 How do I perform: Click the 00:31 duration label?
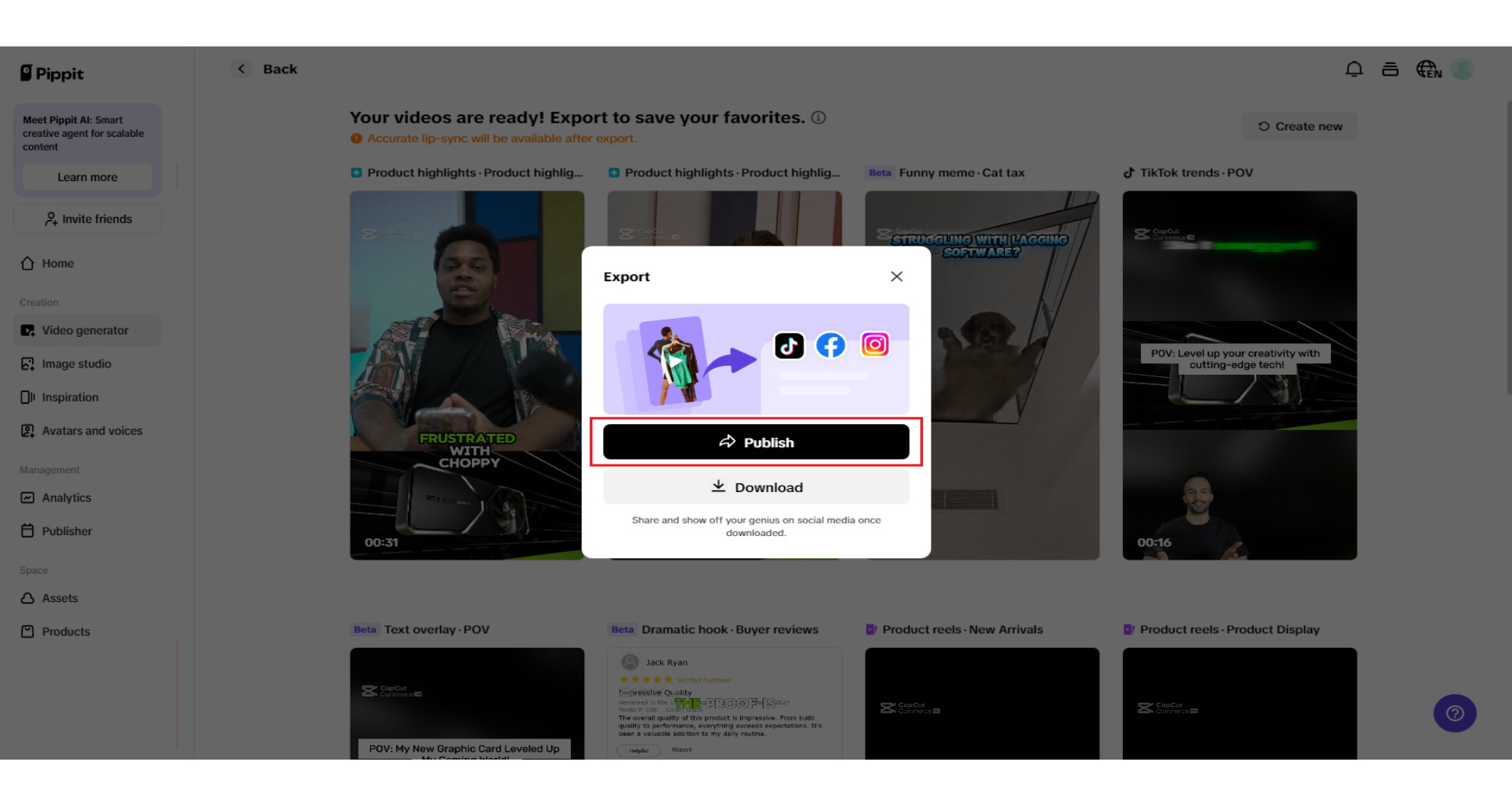click(381, 542)
